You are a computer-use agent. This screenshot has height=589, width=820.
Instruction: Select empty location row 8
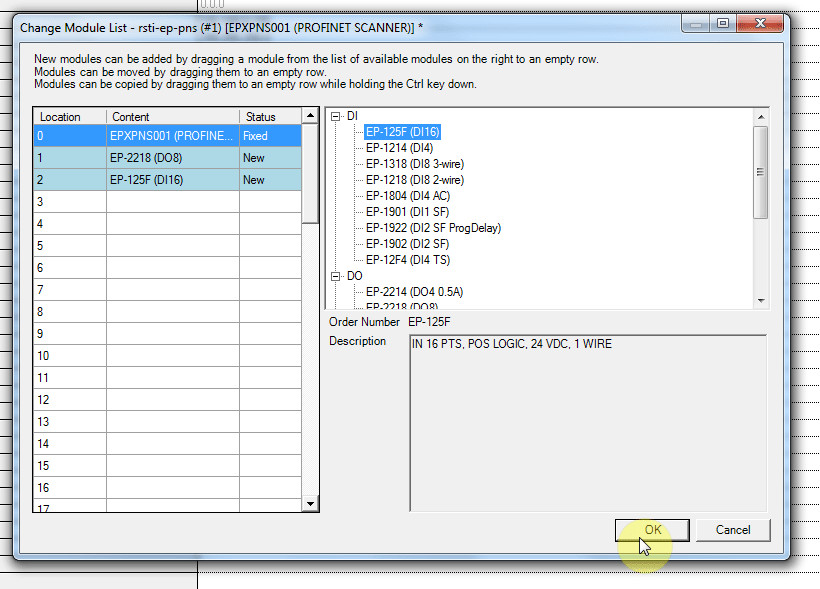click(x=167, y=312)
